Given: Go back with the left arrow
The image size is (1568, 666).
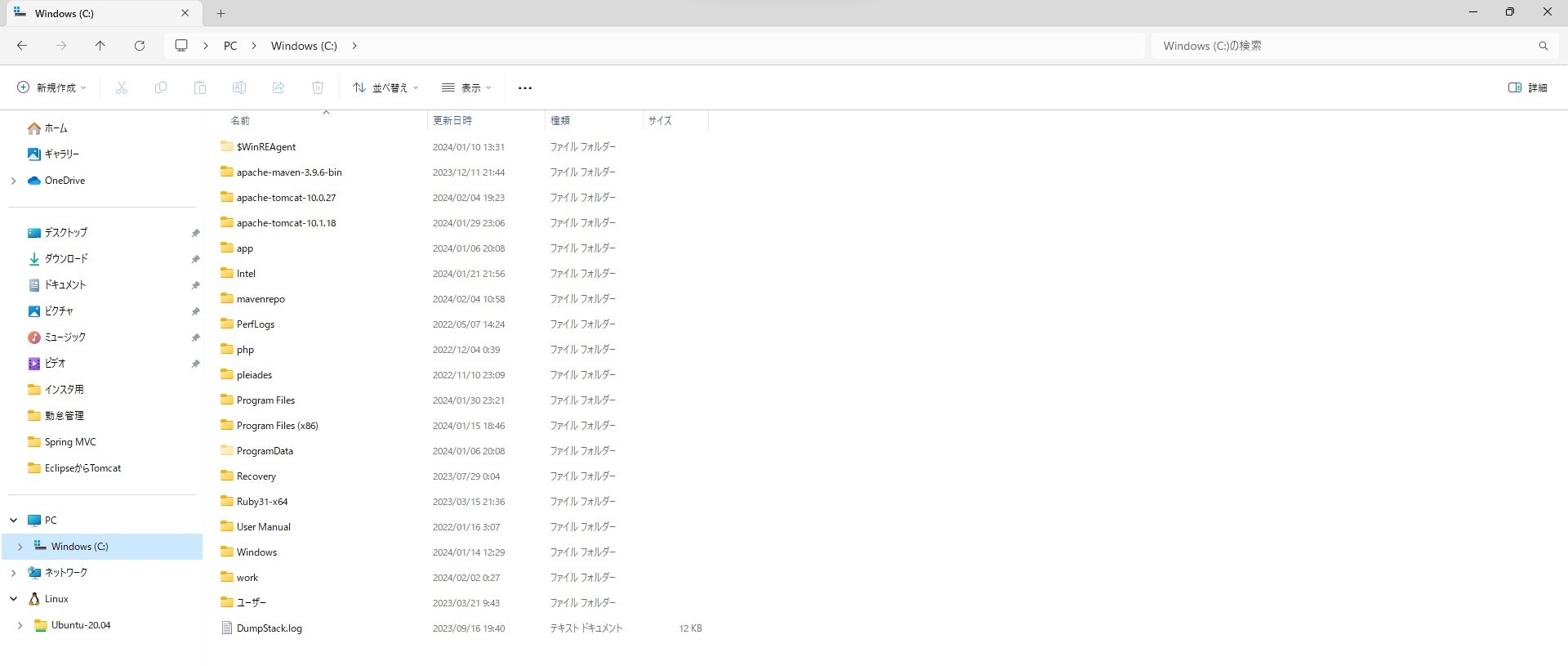Looking at the screenshot, I should [x=22, y=46].
